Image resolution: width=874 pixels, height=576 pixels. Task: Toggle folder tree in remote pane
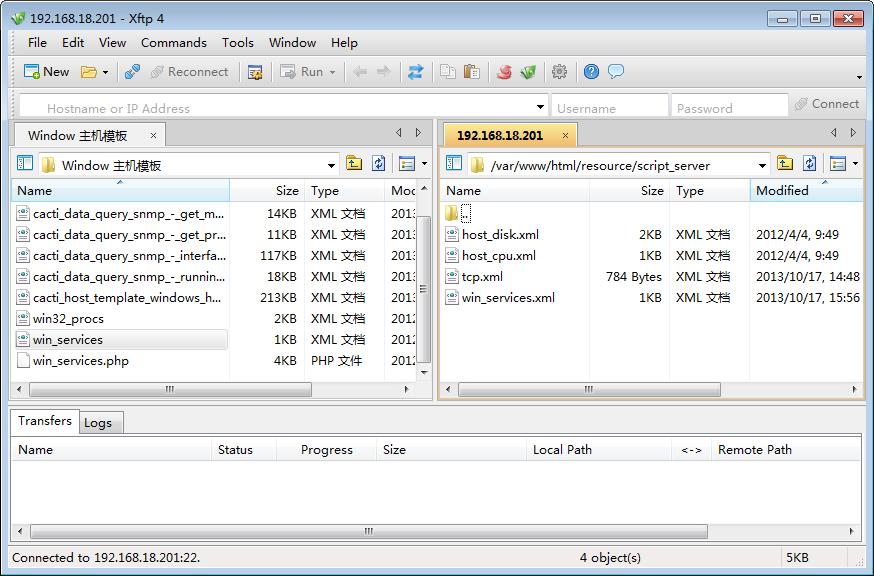tap(454, 163)
